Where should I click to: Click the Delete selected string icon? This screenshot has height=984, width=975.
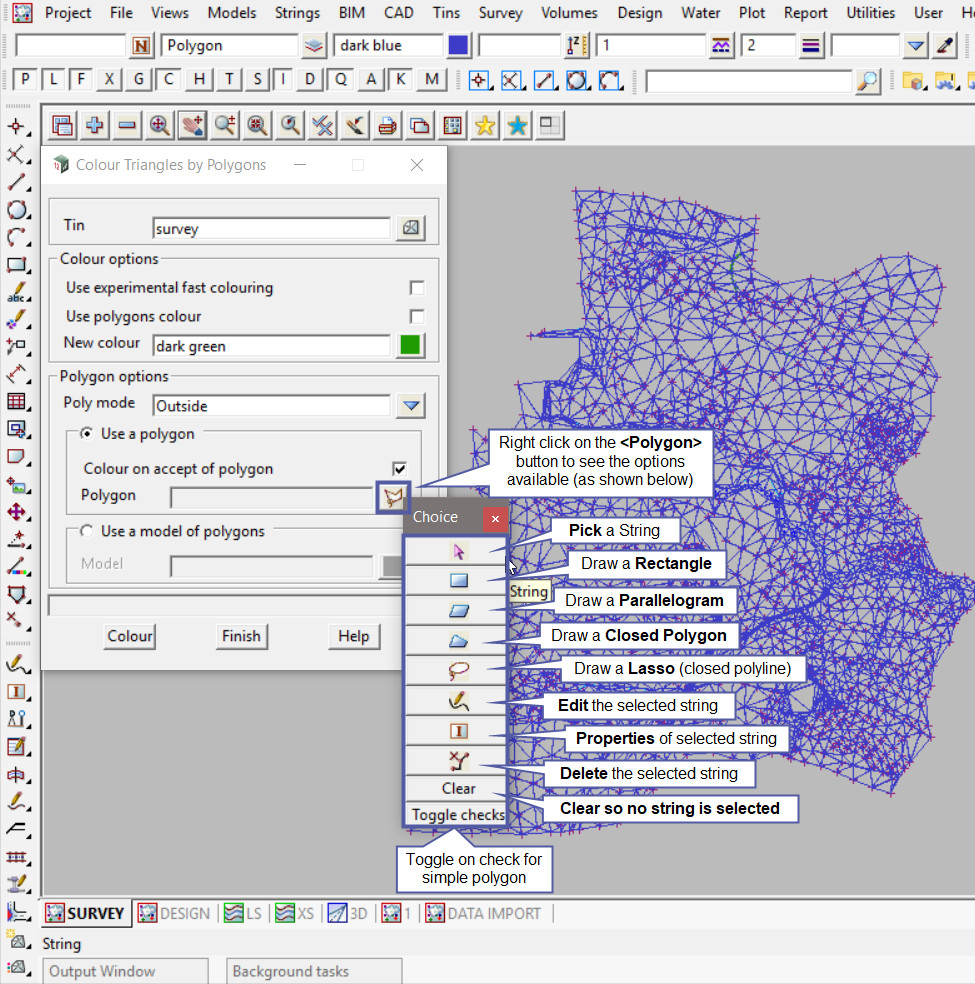point(458,761)
